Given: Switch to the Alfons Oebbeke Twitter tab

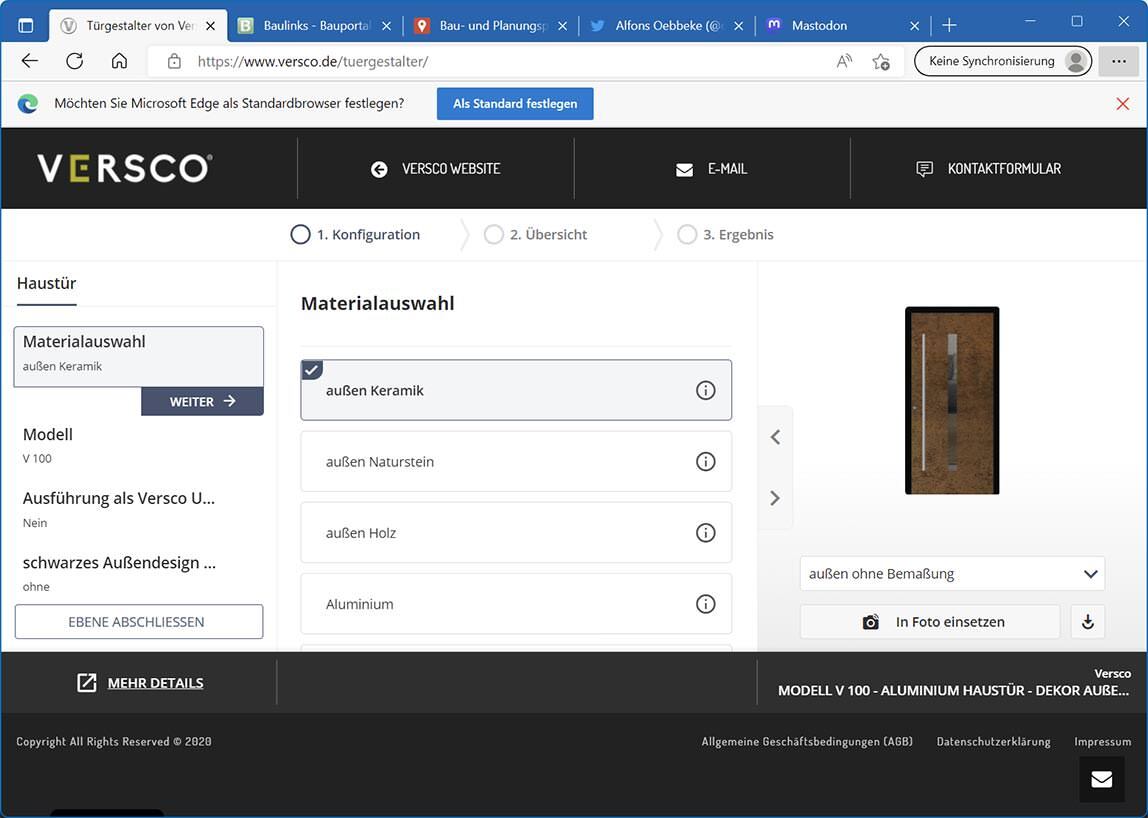Looking at the screenshot, I should 667,26.
